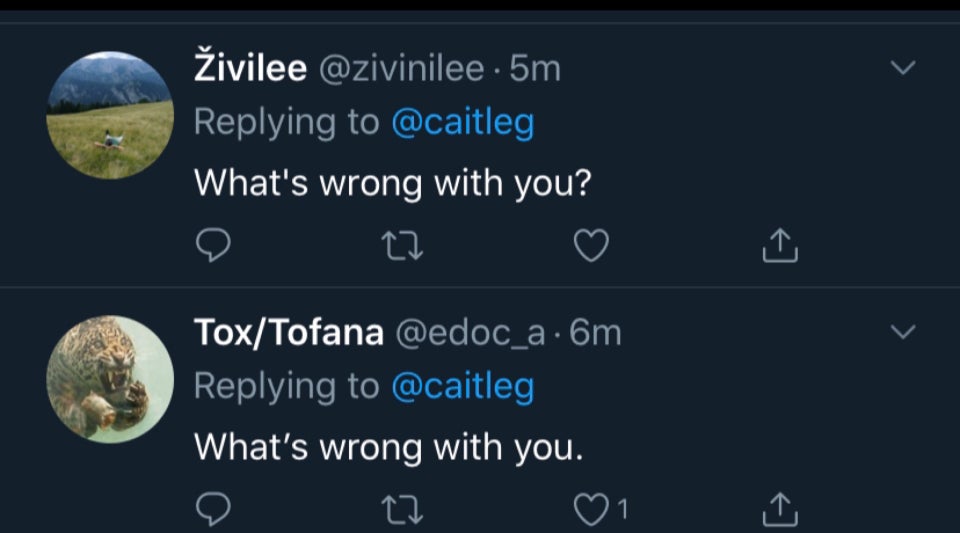
Task: Reply to Živilee's tweet
Action: (x=212, y=245)
